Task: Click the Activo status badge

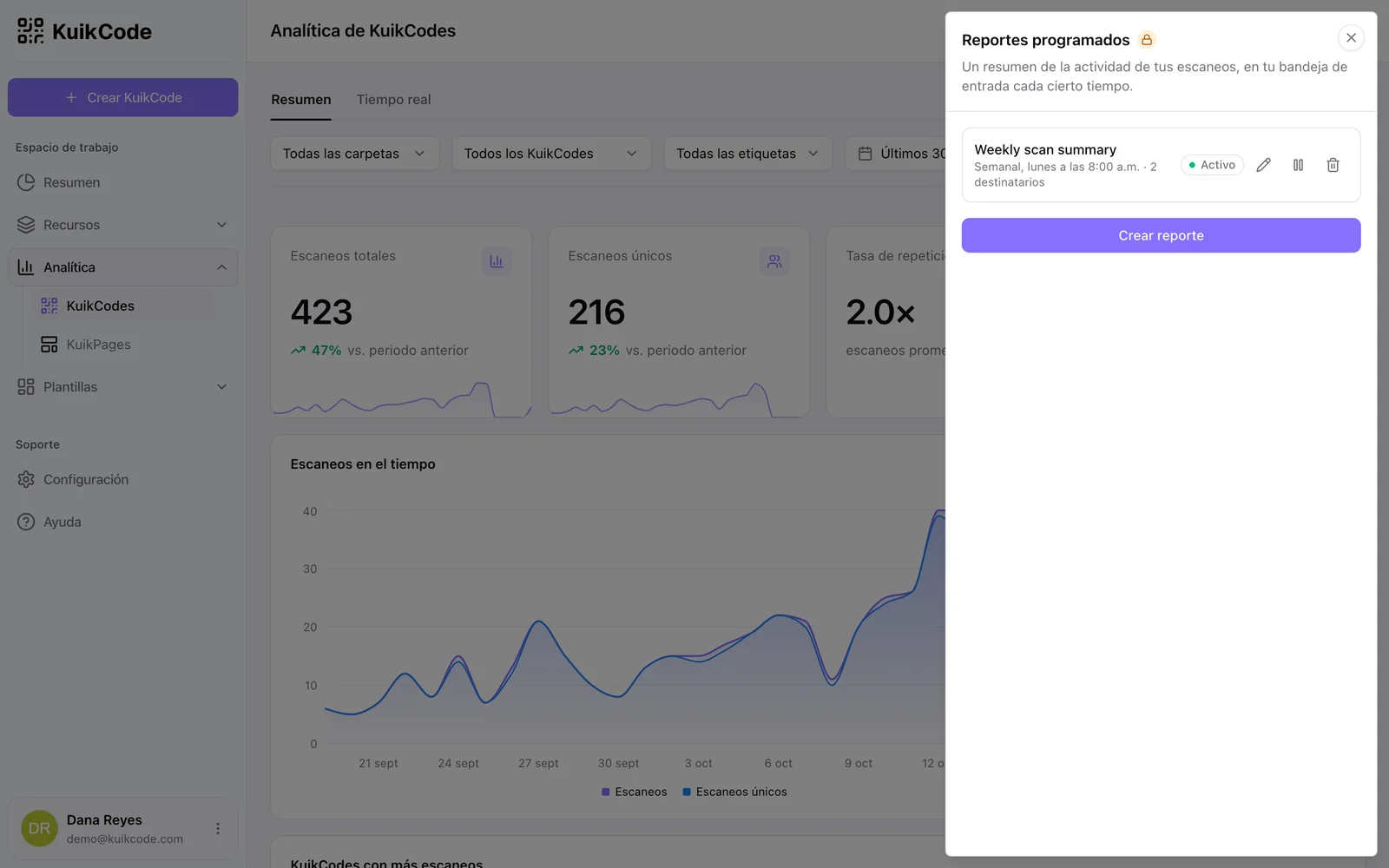Action: (x=1212, y=165)
